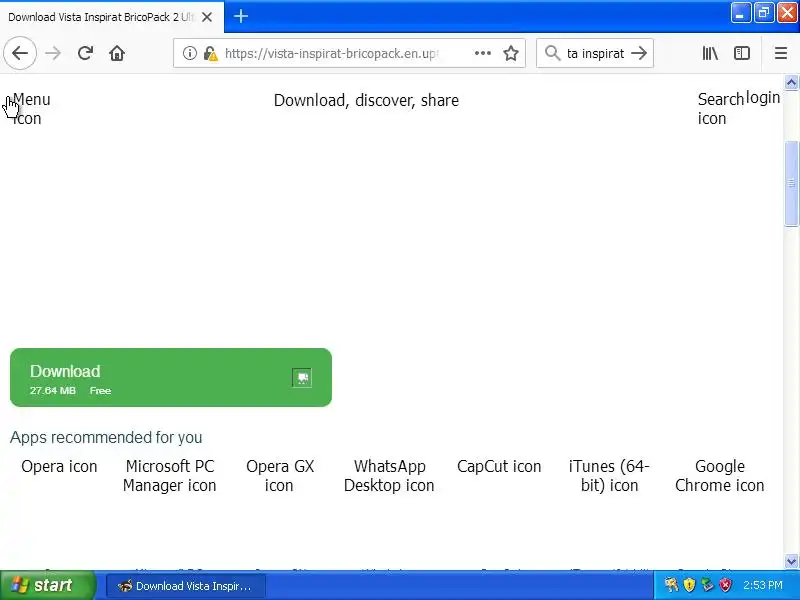Show site information icon in address bar

189,53
